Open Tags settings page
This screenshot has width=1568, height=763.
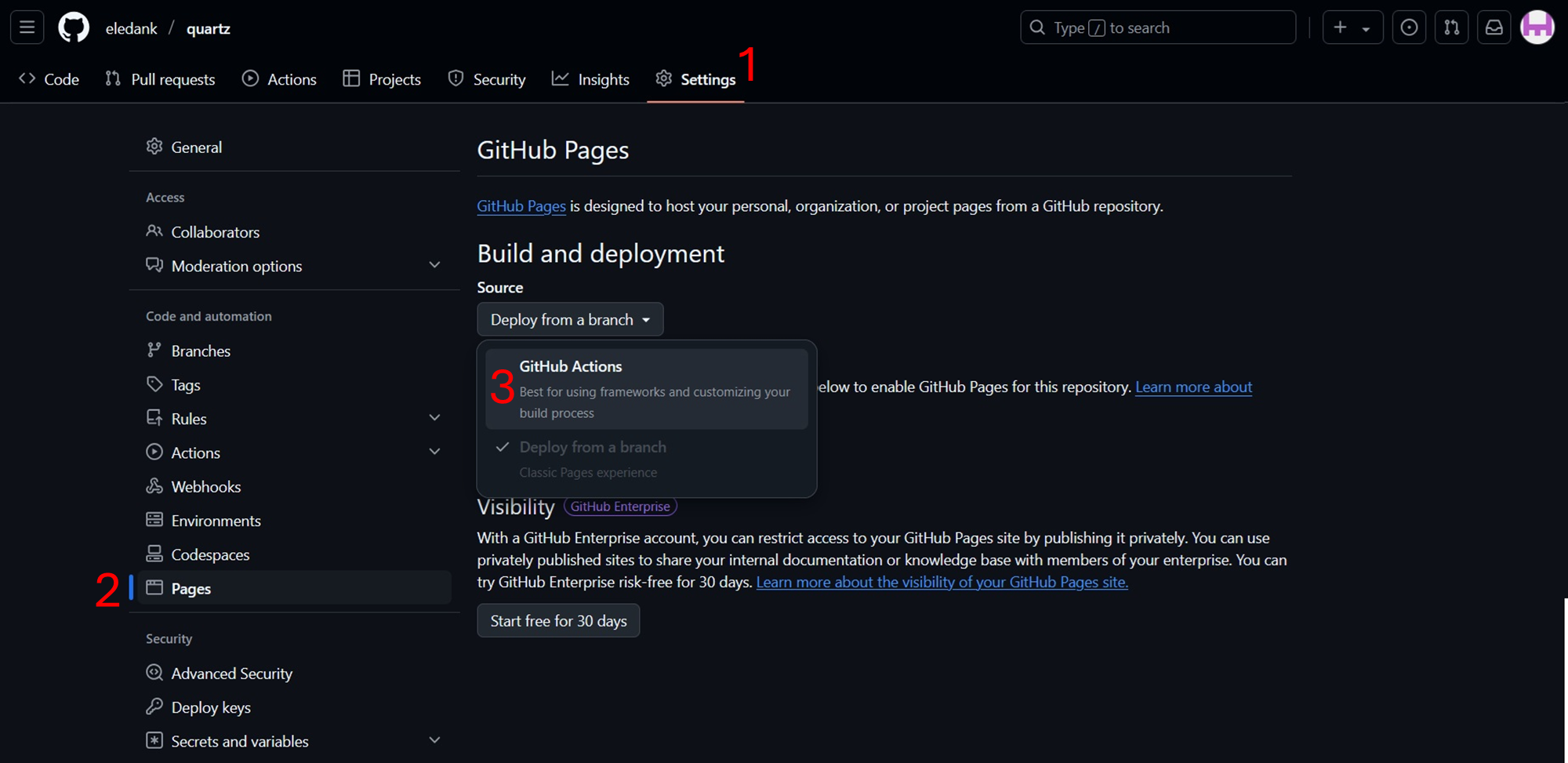pyautogui.click(x=295, y=384)
